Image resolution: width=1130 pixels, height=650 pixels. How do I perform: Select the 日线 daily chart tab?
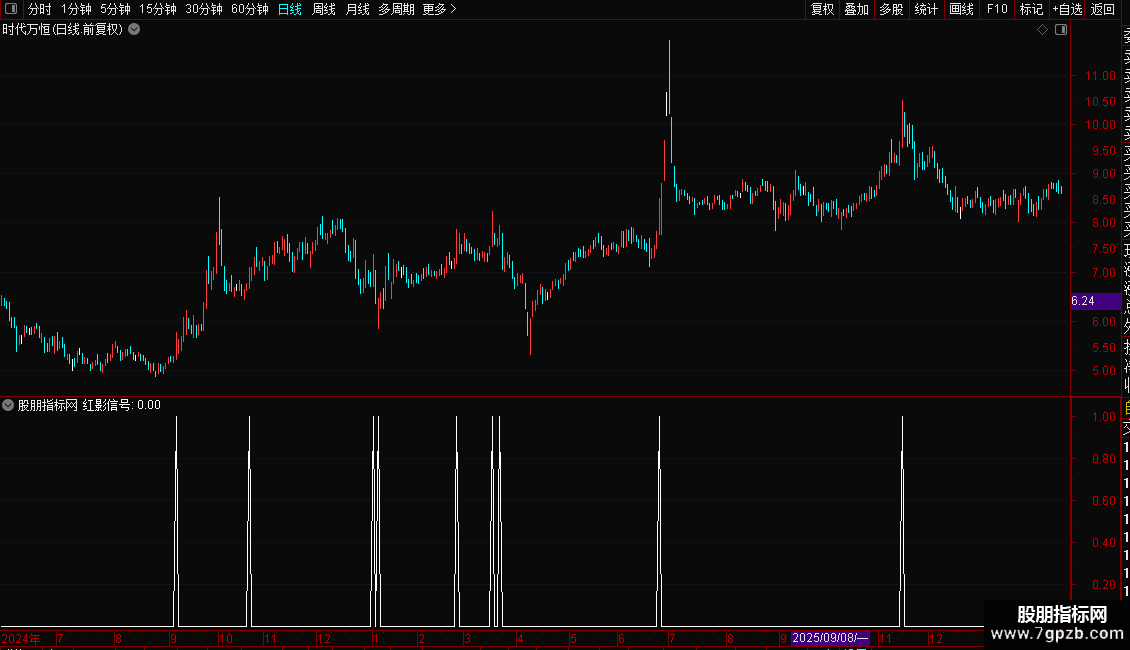pyautogui.click(x=290, y=9)
